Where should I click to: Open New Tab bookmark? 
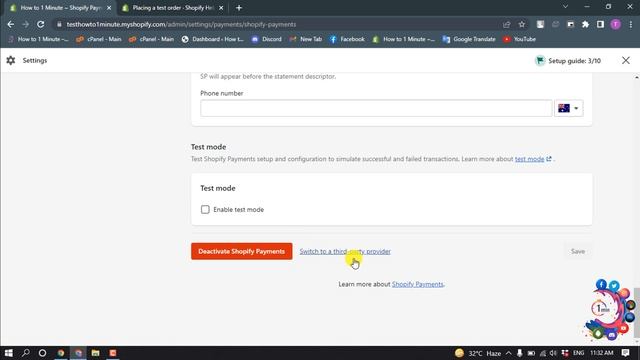click(306, 39)
